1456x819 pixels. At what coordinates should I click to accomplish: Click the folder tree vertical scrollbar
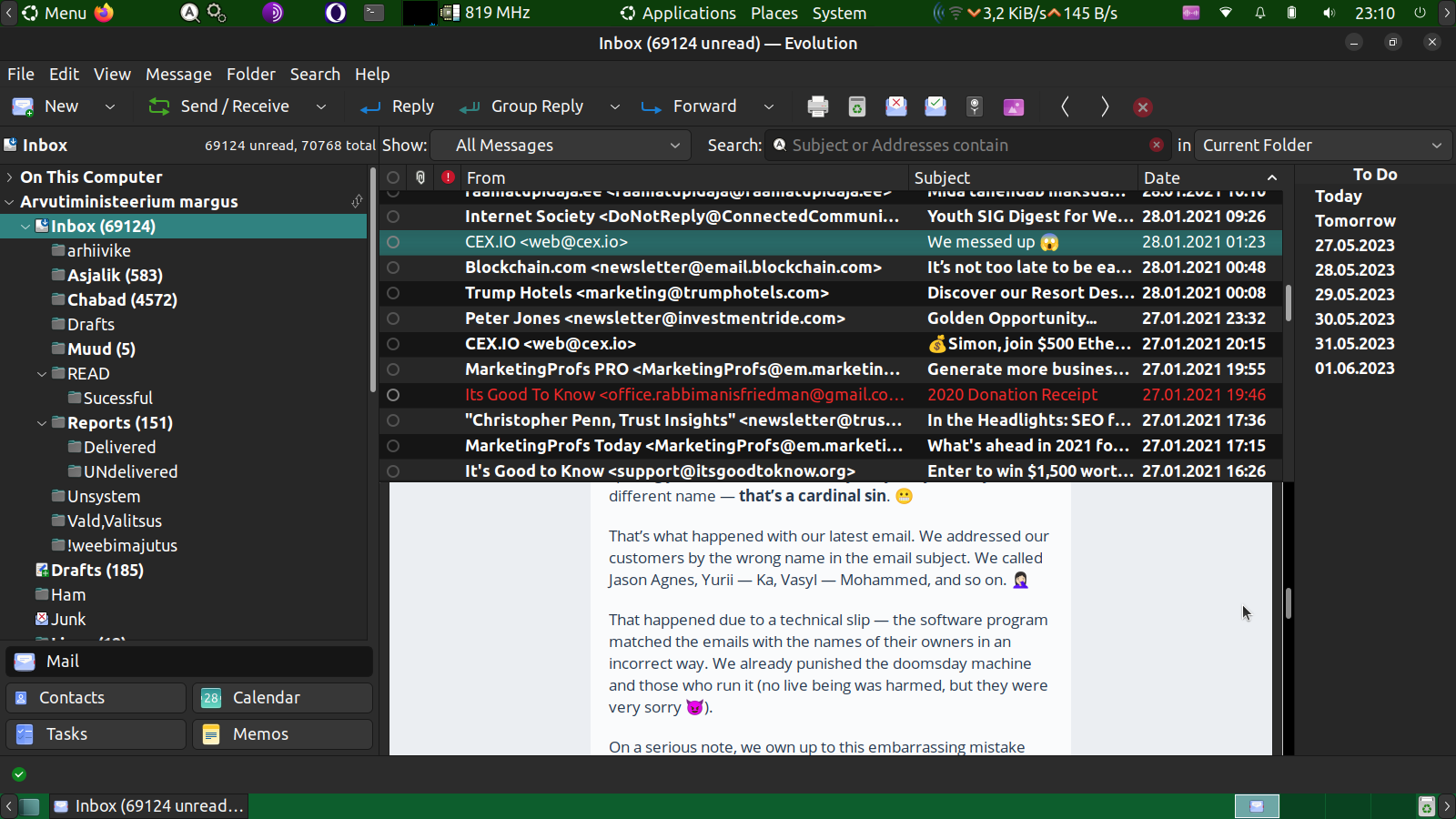372,280
